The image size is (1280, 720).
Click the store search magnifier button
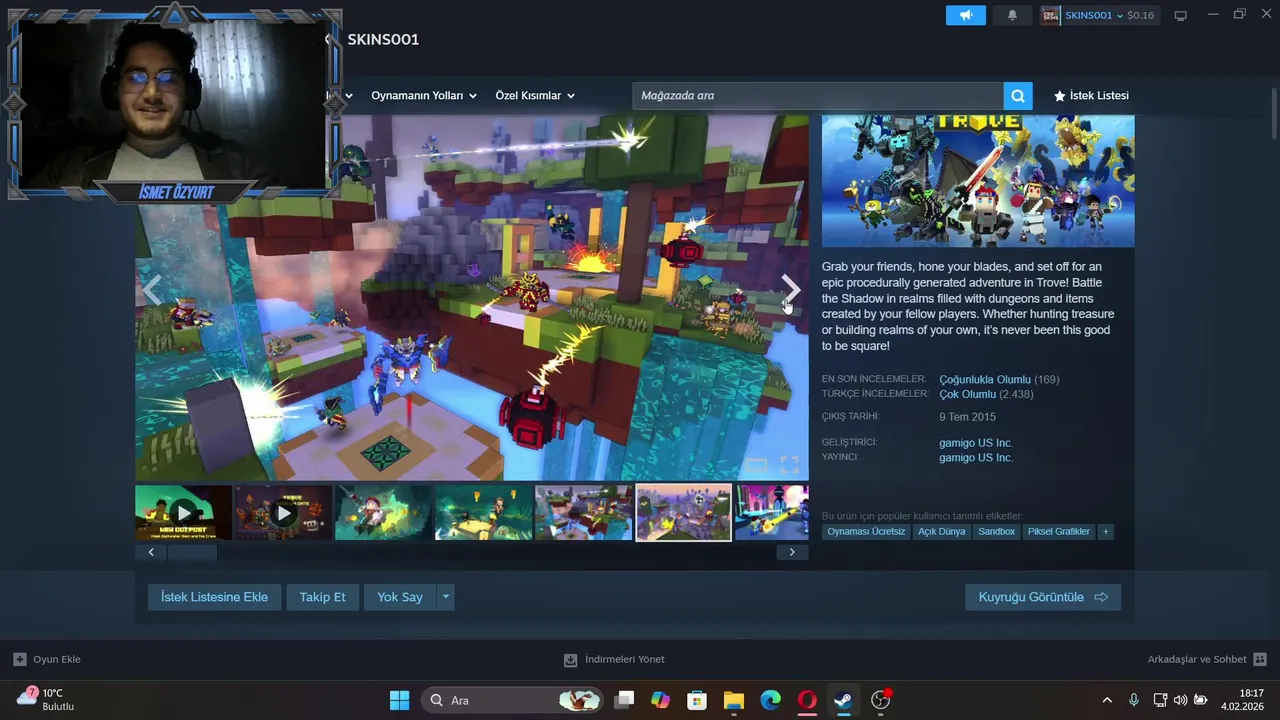tap(1017, 96)
